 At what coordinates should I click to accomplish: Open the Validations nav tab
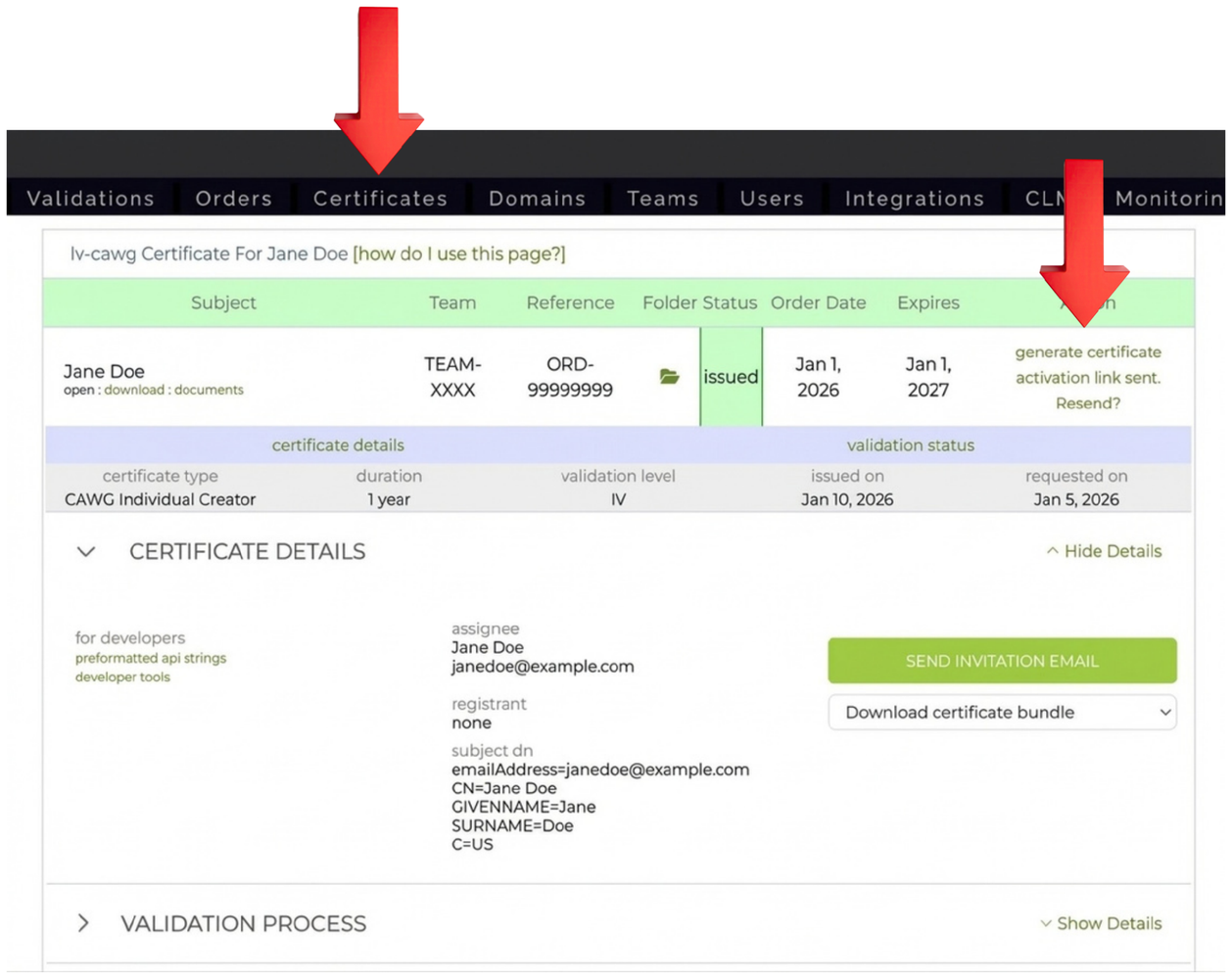[x=90, y=199]
